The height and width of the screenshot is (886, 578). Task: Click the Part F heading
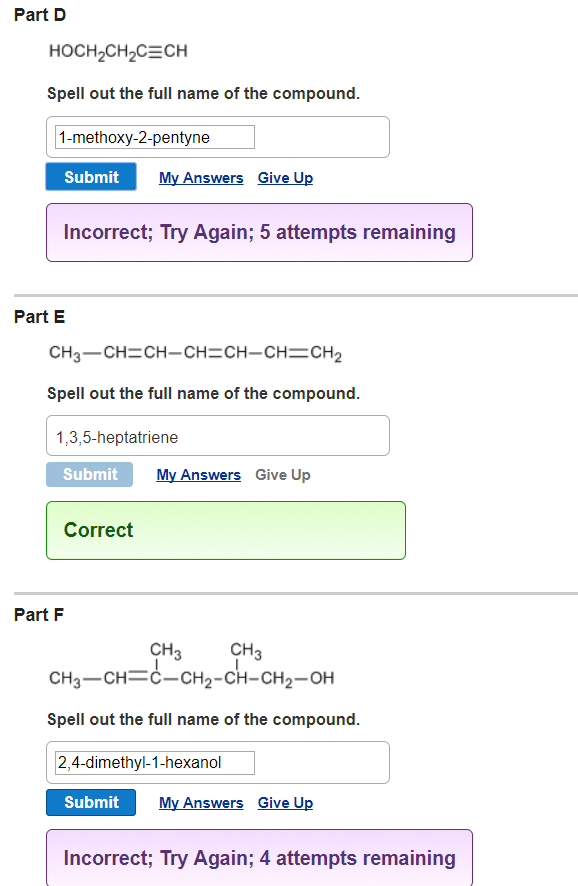point(38,614)
